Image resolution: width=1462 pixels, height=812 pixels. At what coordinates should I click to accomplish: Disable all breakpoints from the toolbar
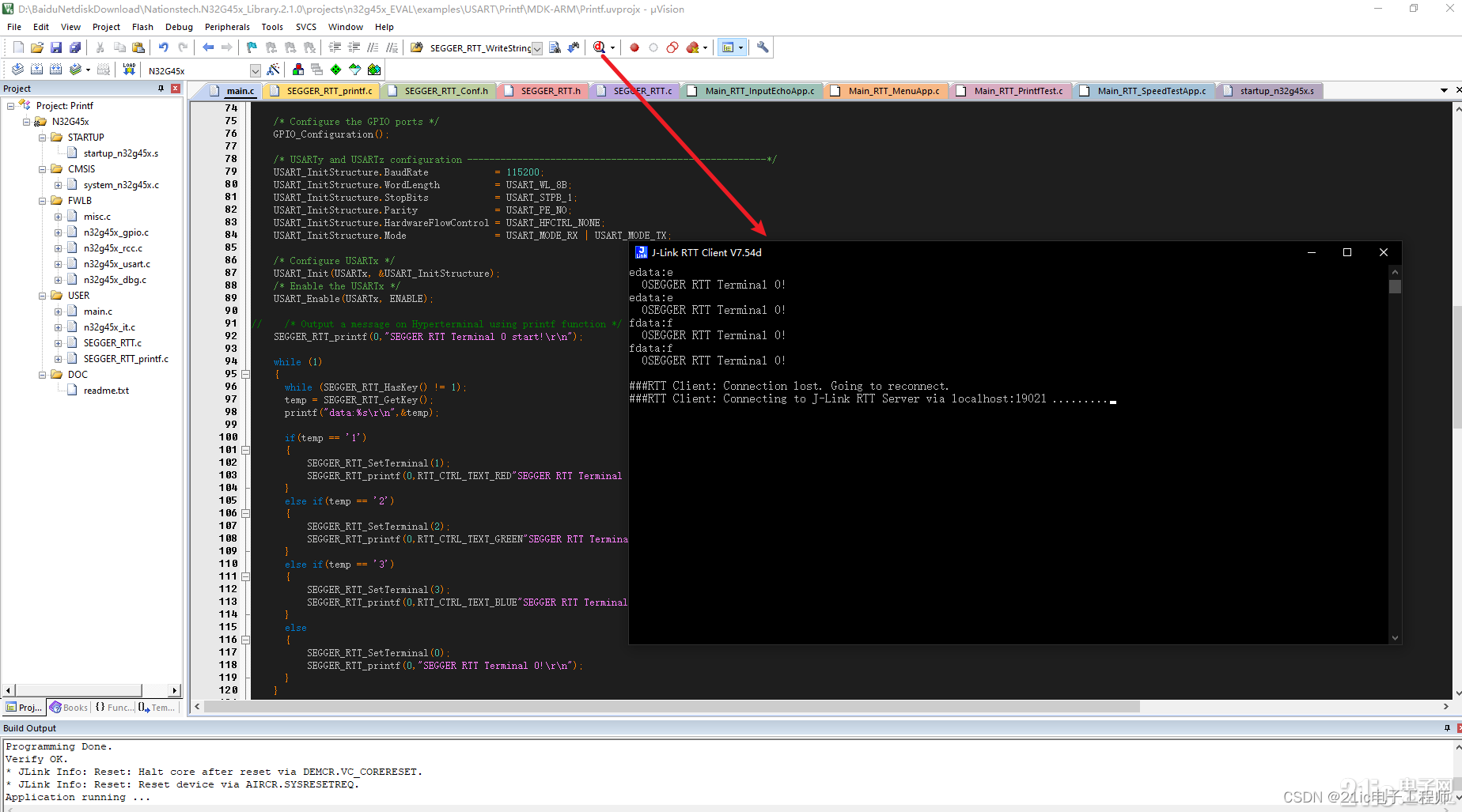672,47
